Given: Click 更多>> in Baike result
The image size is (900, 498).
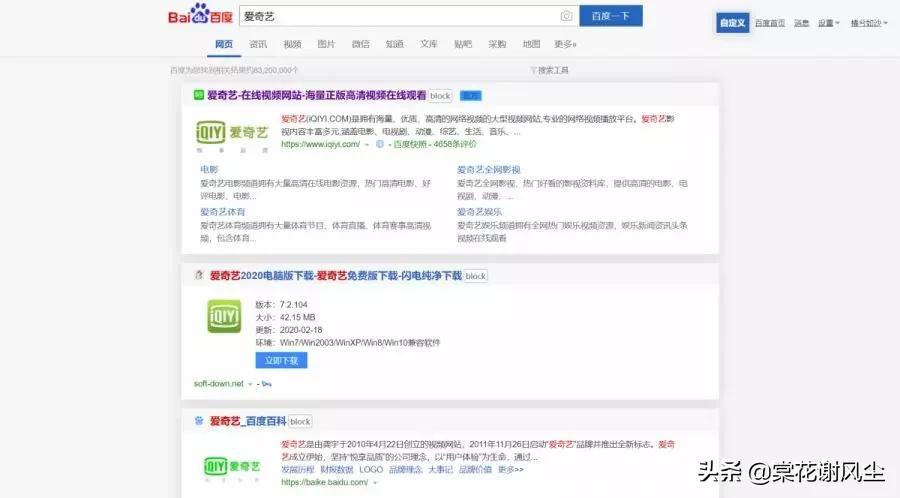Looking at the screenshot, I should point(510,470).
